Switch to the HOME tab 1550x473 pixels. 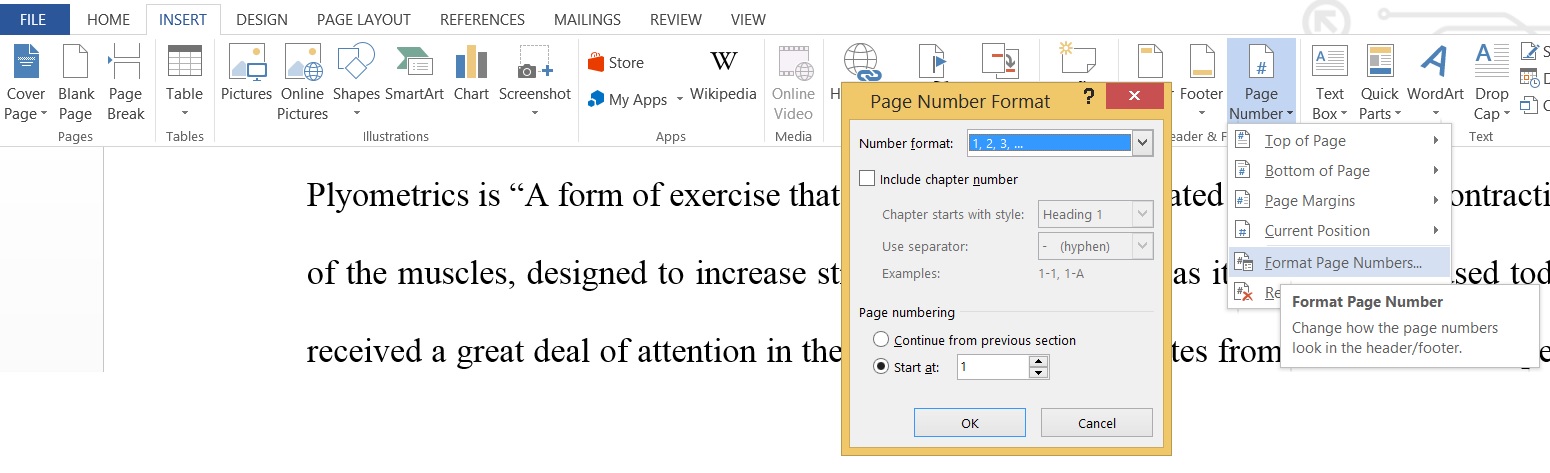(x=108, y=19)
